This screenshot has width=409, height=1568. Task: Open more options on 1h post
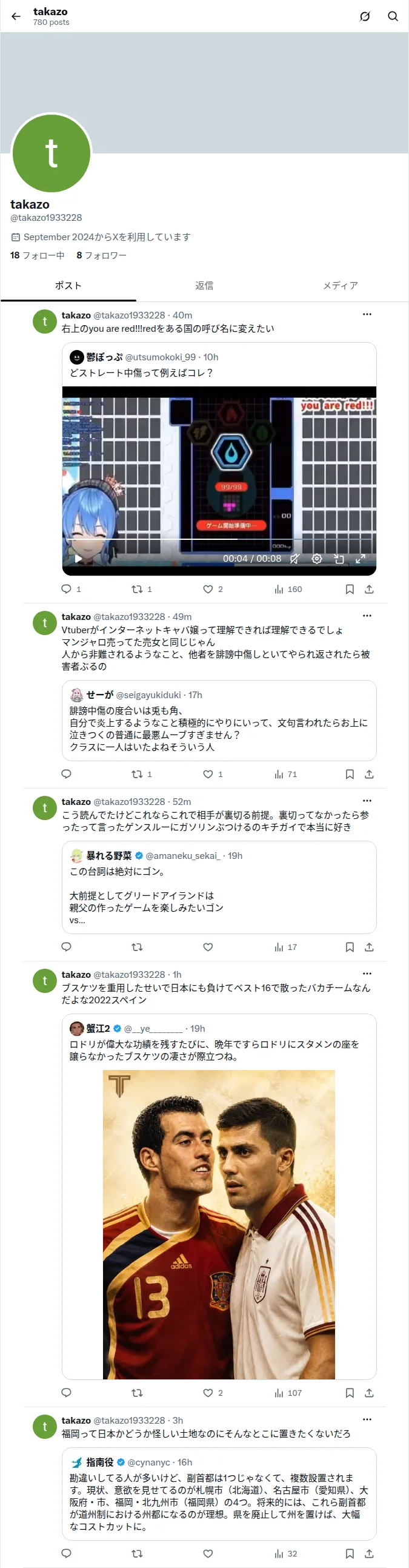coord(367,974)
